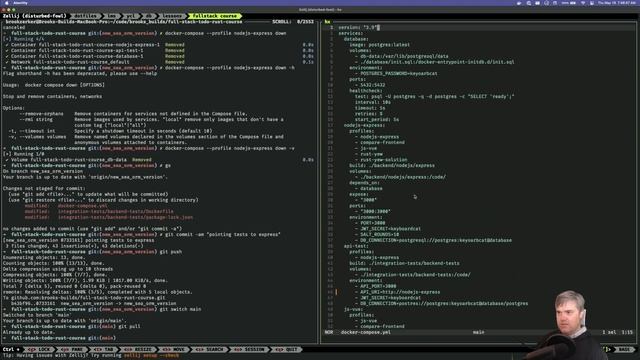Click the TAB mode in status bar
The height and width of the screenshot is (360, 640).
pyautogui.click(x=104, y=349)
